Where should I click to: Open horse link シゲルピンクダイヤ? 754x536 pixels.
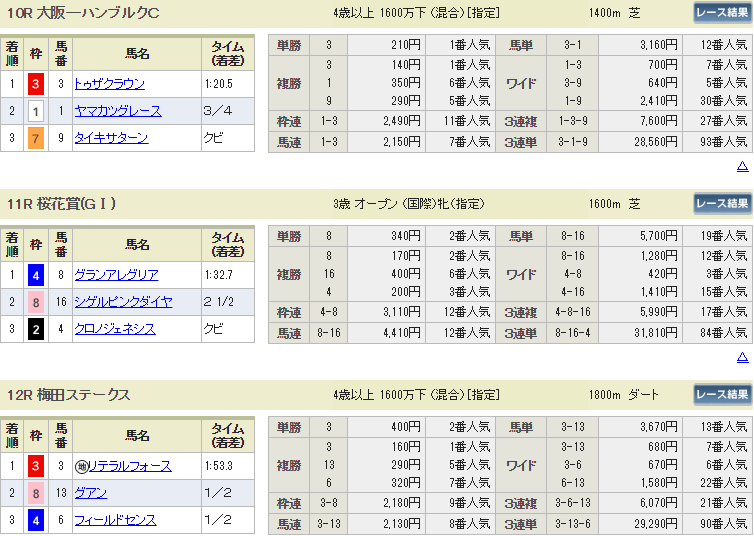click(x=123, y=302)
